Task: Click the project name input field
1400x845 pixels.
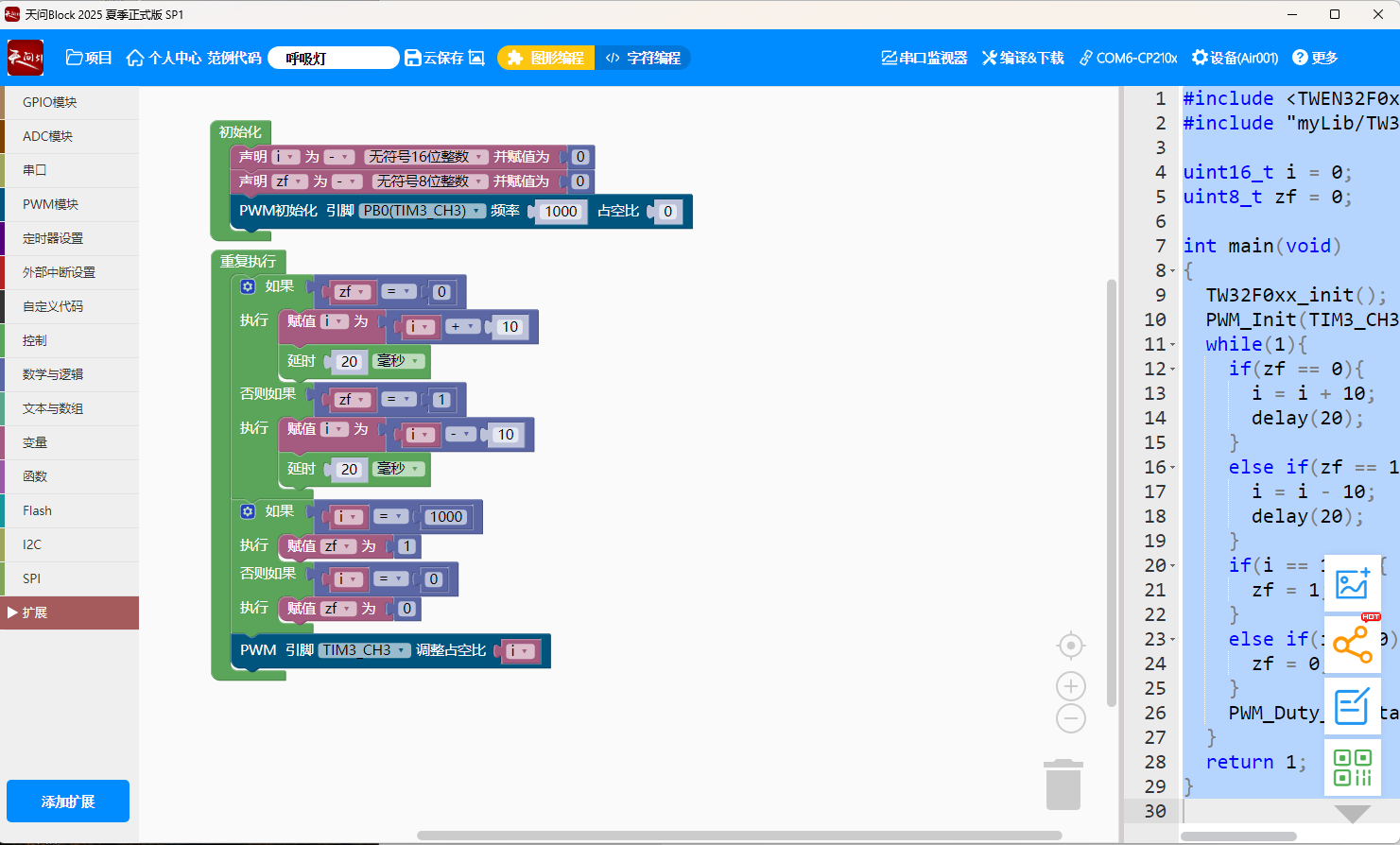Action: click(333, 58)
